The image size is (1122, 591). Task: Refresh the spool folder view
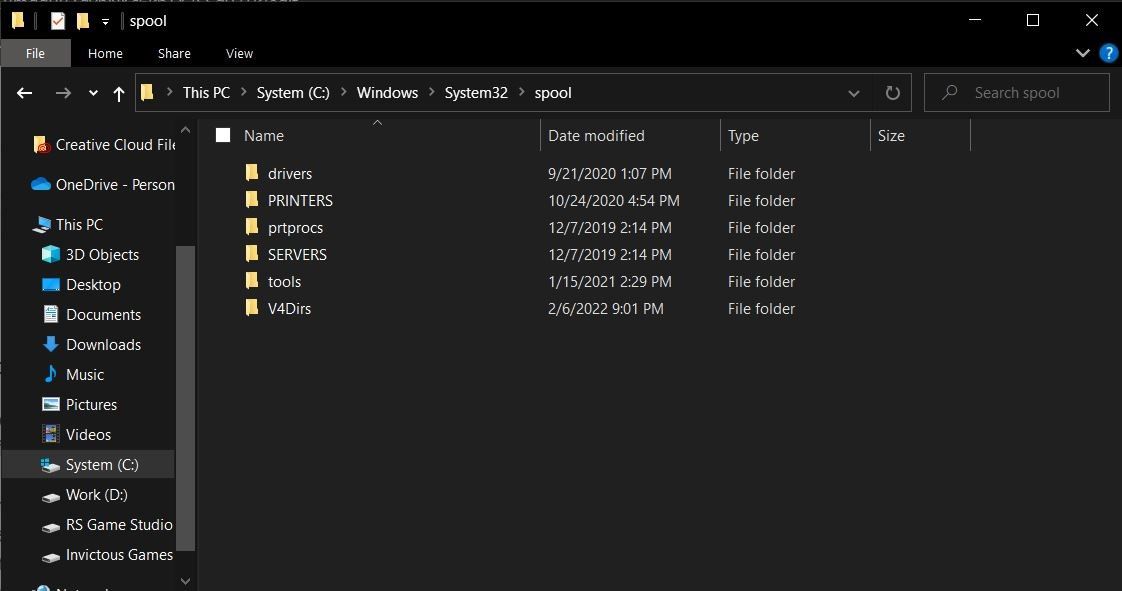pos(893,93)
